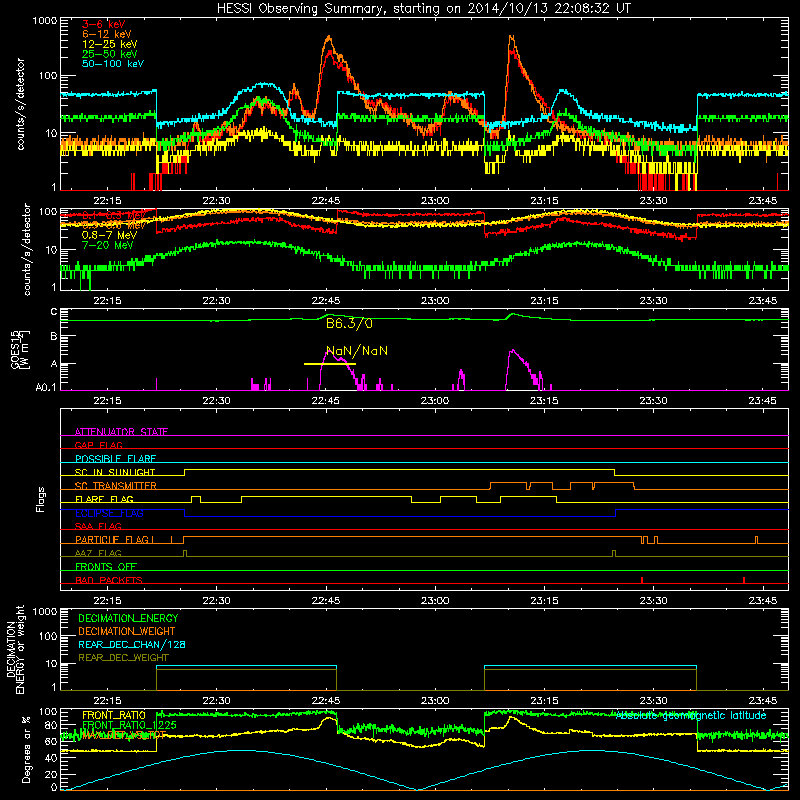This screenshot has width=800, height=800.
Task: Click the green 25-50 keV legend label
Action: click(110, 54)
